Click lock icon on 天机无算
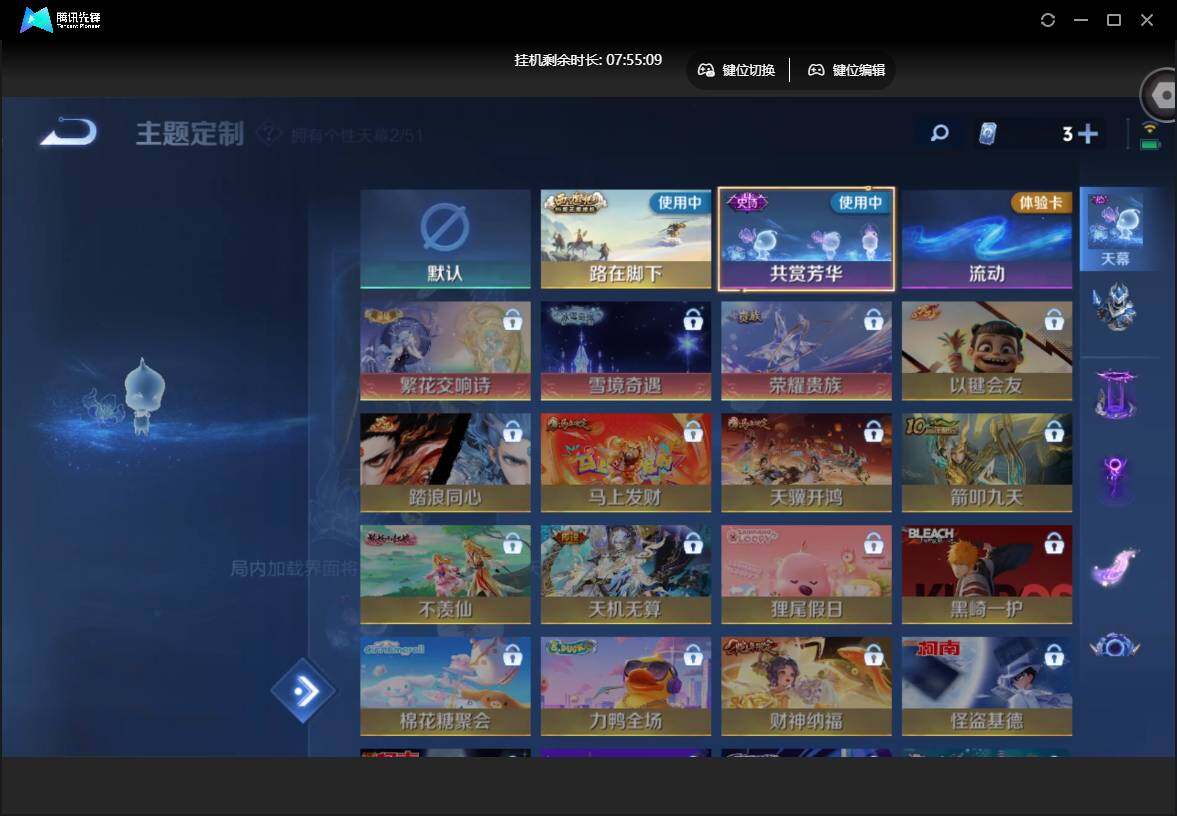 coord(693,543)
